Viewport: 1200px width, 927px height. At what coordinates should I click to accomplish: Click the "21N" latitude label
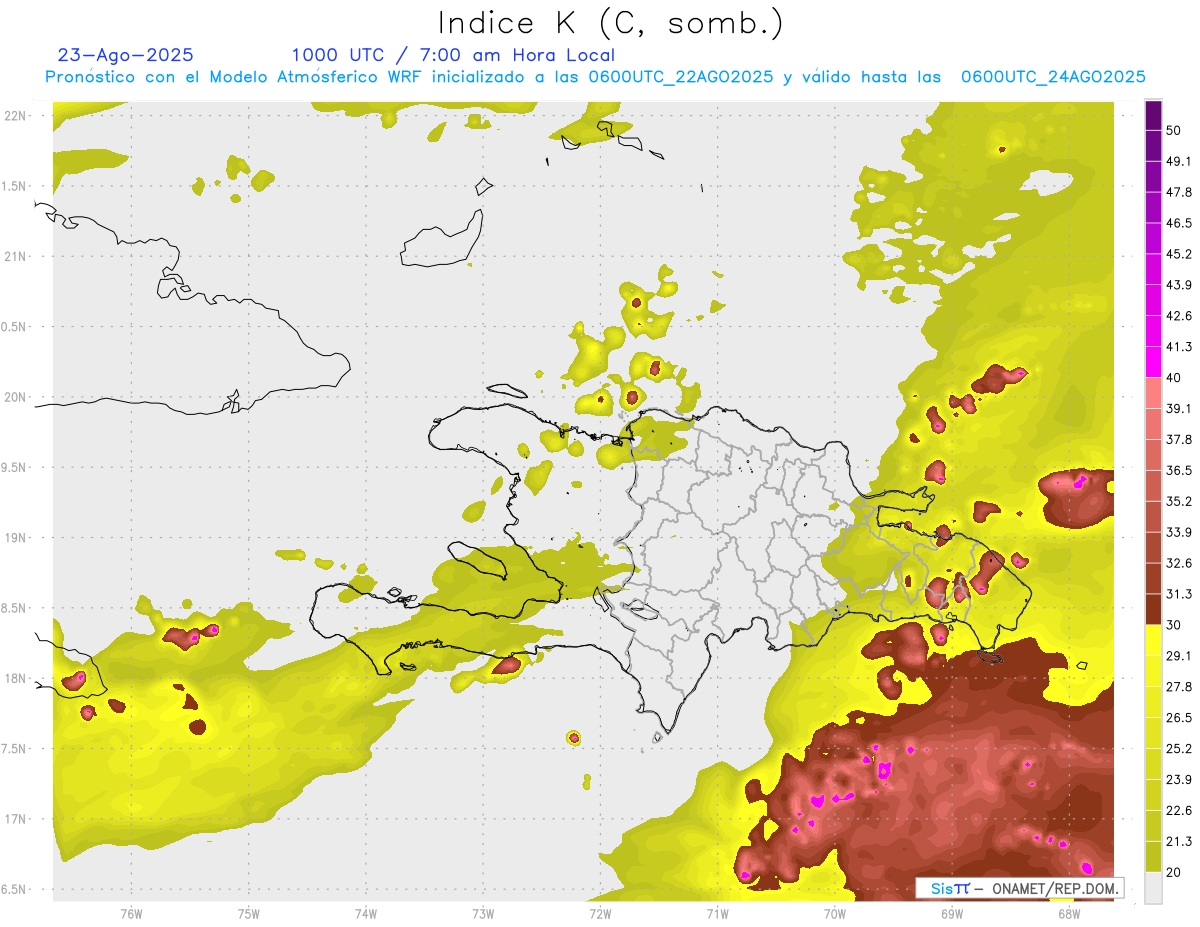[x=15, y=257]
